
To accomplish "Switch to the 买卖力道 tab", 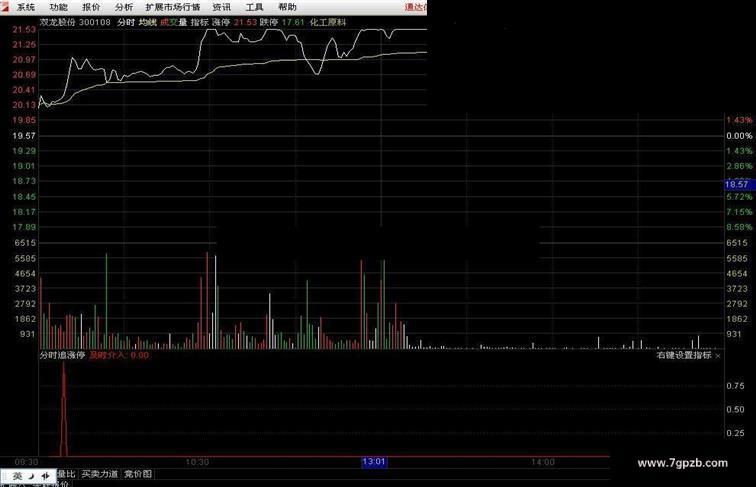I will tap(100, 474).
